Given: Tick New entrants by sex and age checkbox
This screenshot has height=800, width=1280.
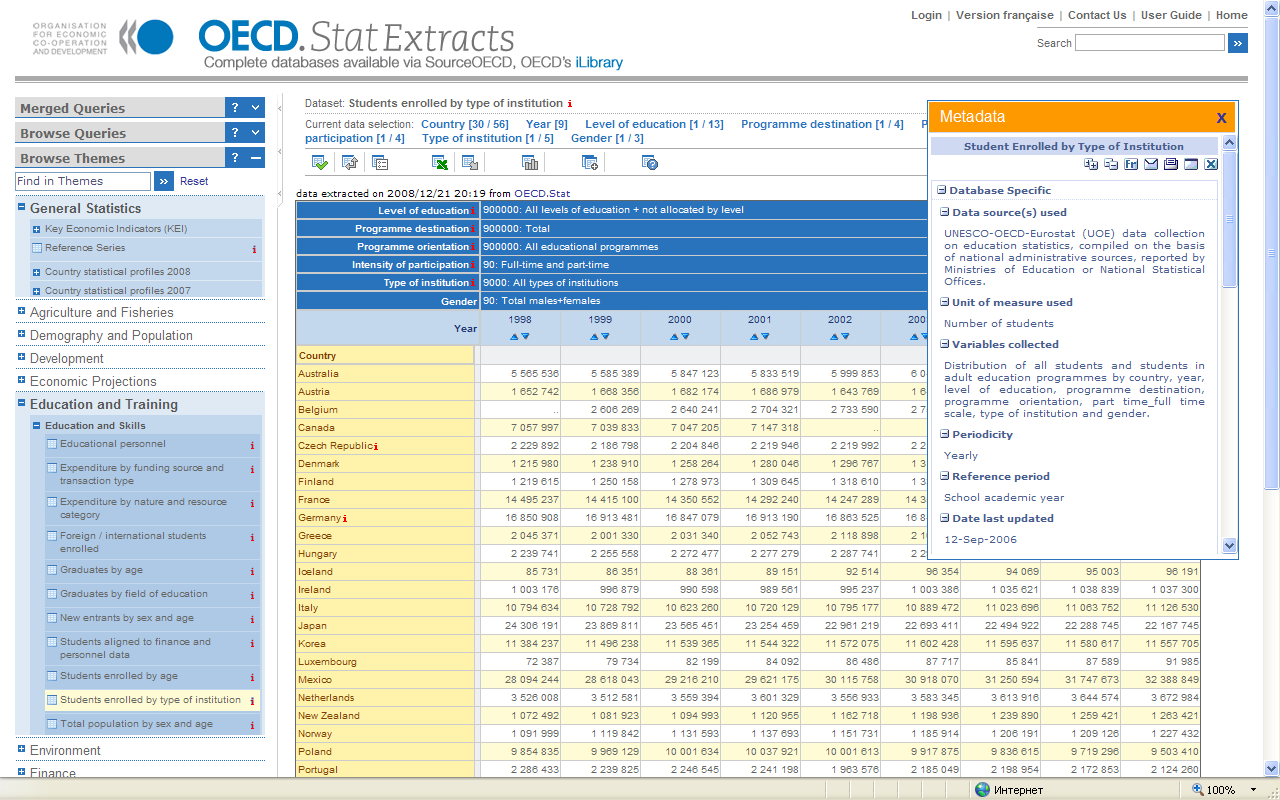Looking at the screenshot, I should [52, 618].
